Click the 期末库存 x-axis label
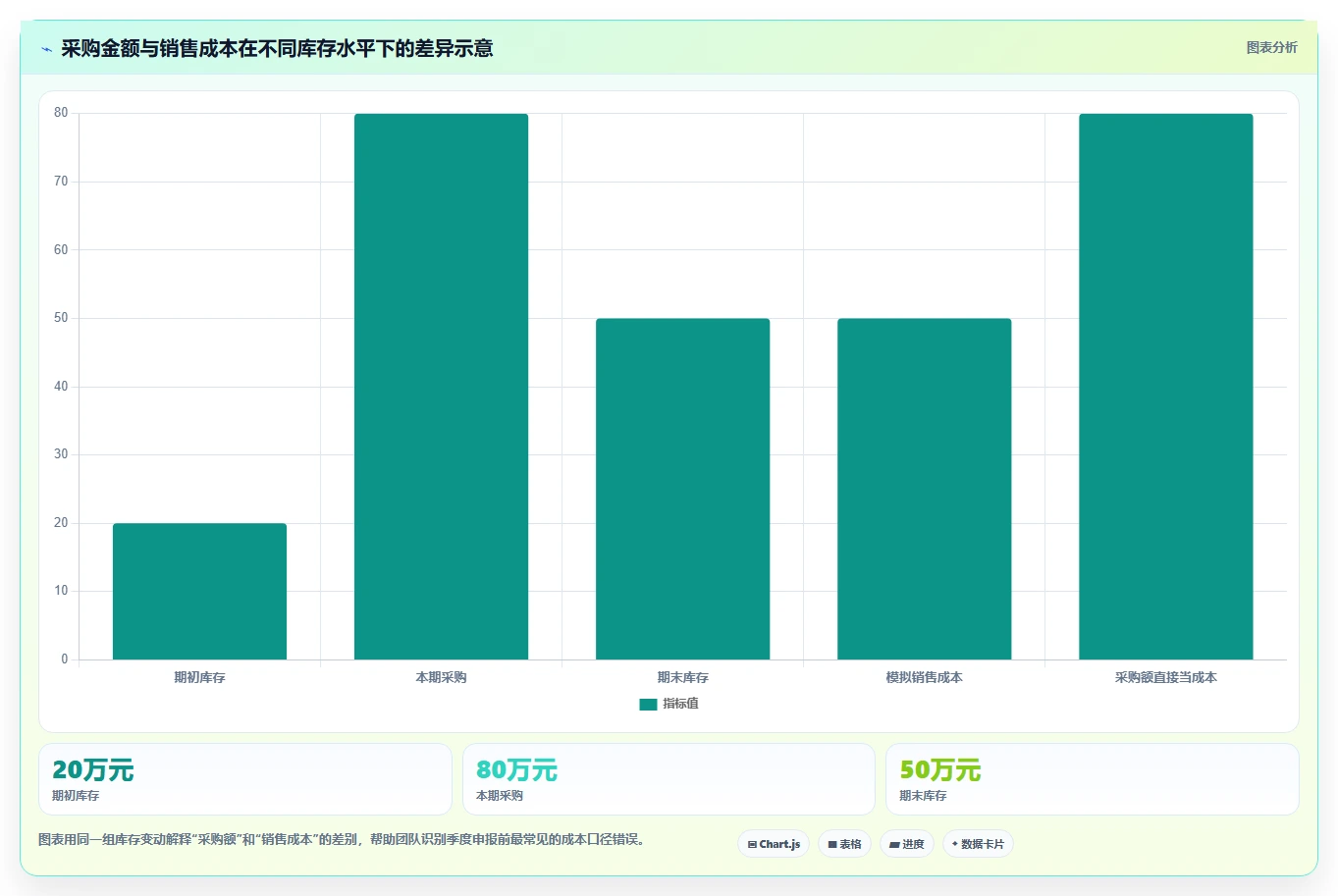This screenshot has height=896, width=1338. [x=682, y=677]
